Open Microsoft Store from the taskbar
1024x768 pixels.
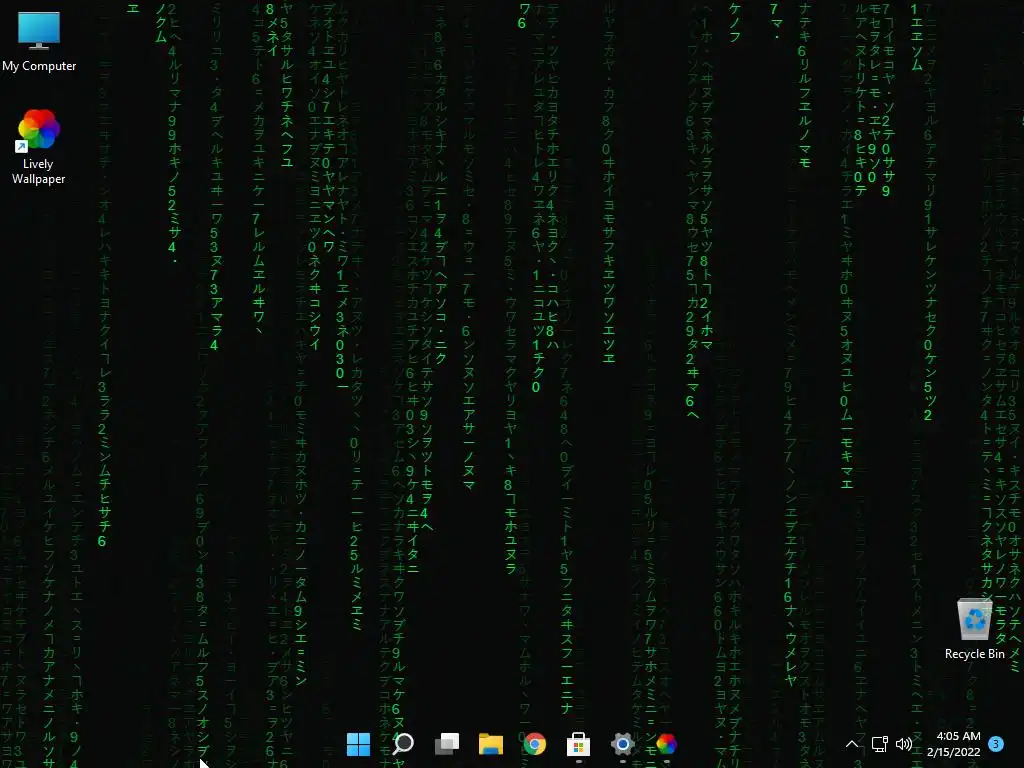[x=579, y=744]
